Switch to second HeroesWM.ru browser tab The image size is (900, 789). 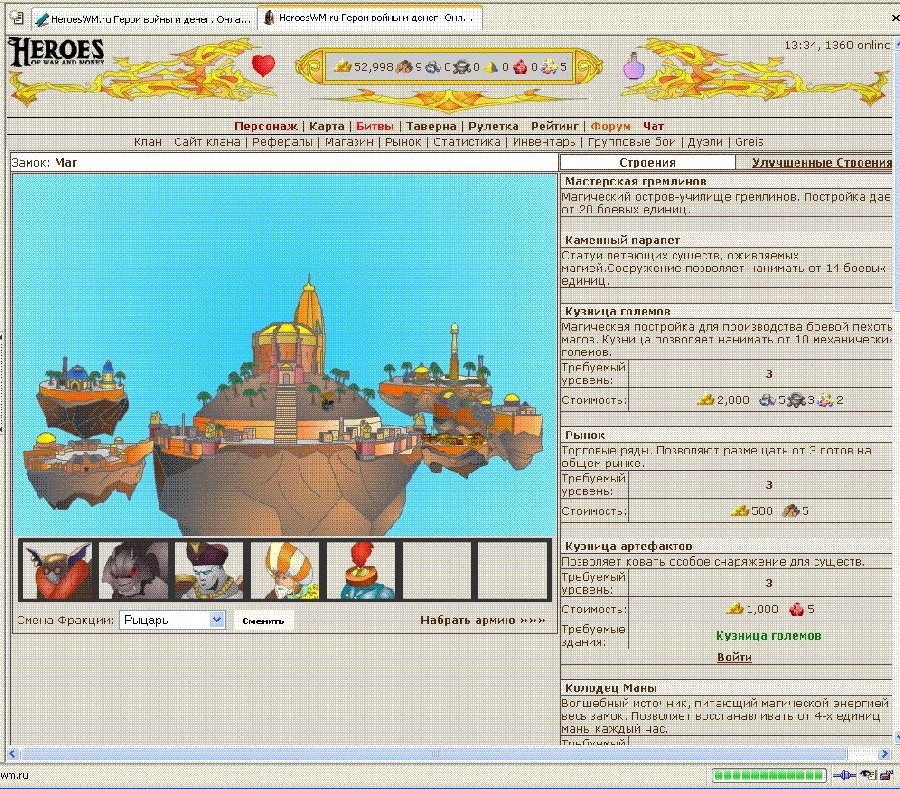coord(370,18)
